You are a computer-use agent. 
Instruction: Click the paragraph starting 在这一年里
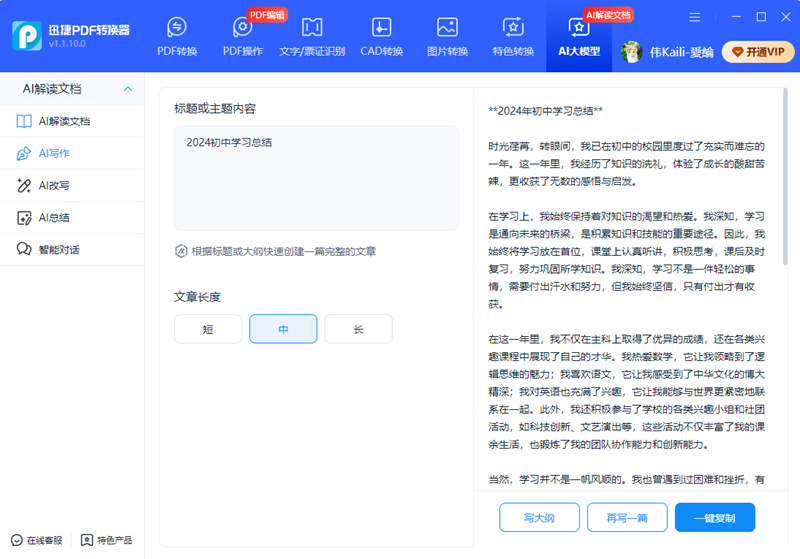point(627,392)
